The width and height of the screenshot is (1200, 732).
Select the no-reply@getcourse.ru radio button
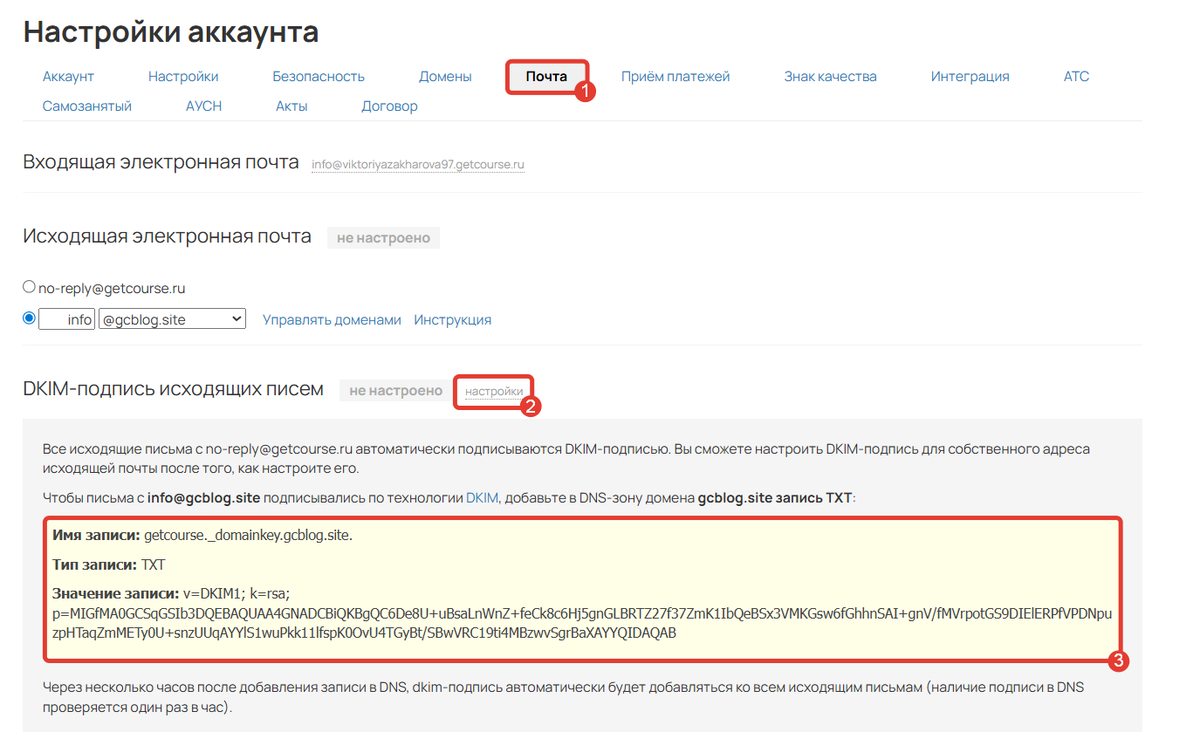point(29,285)
